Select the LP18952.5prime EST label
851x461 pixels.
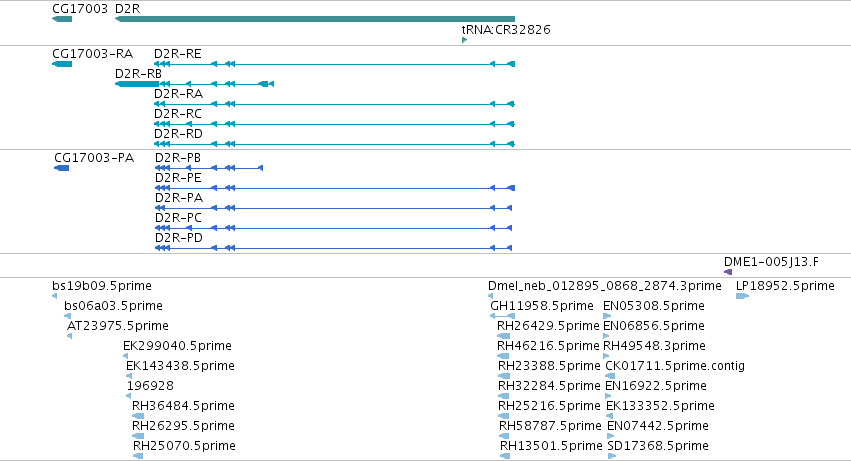click(785, 286)
